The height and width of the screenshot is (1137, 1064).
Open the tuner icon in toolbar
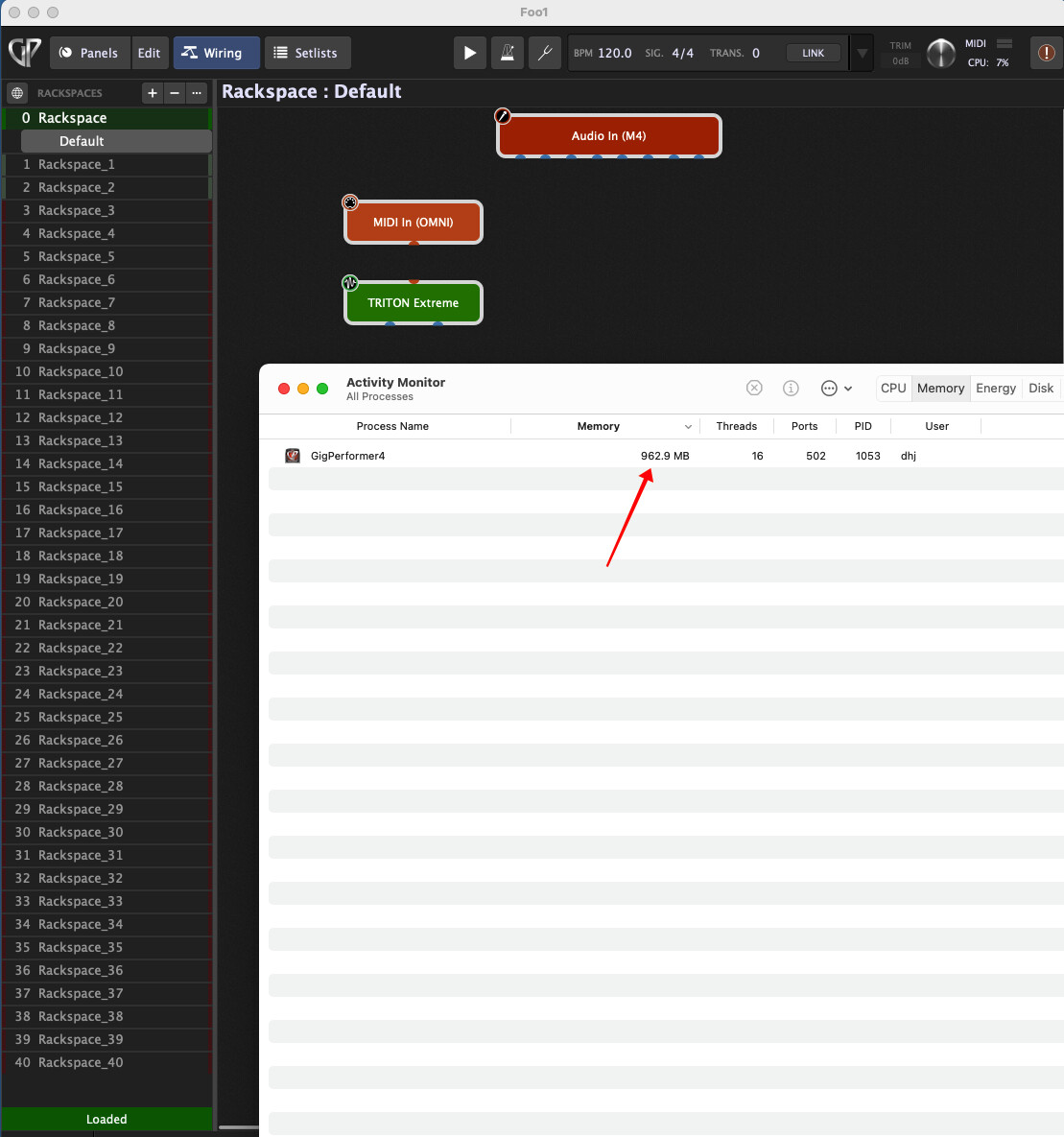click(545, 53)
